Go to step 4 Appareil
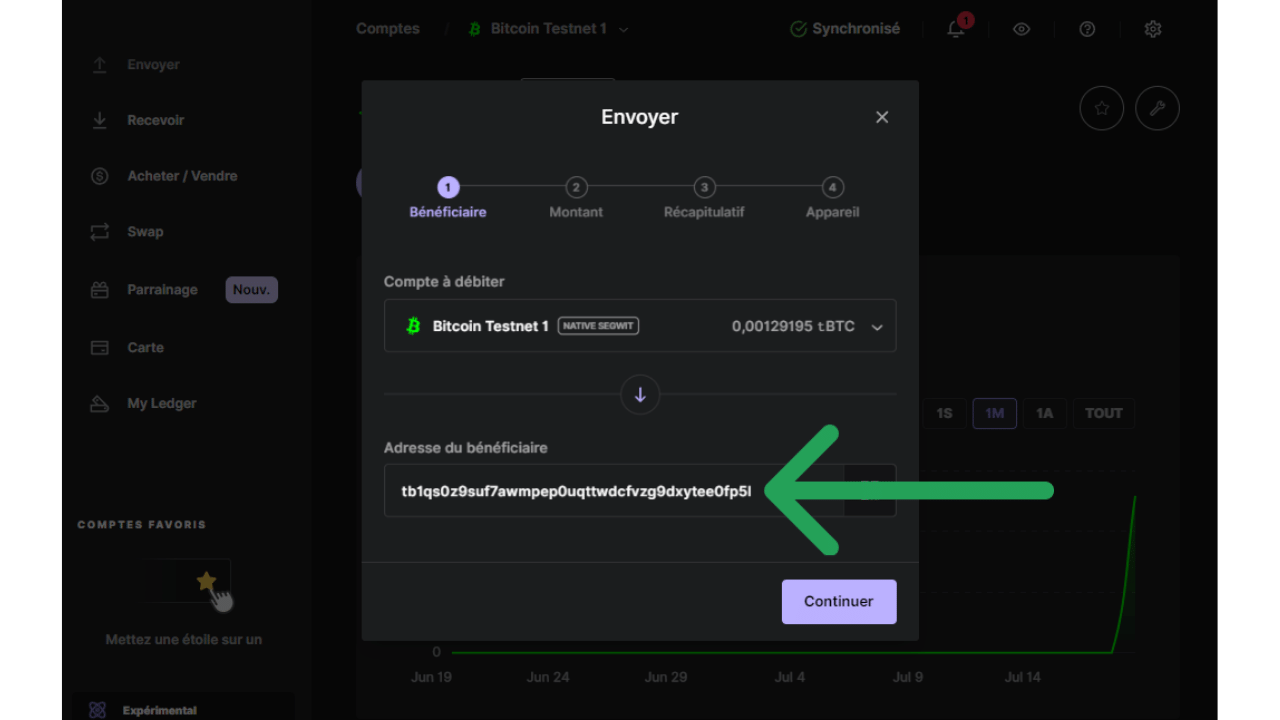Screen dimensions: 1280x720 point(832,198)
